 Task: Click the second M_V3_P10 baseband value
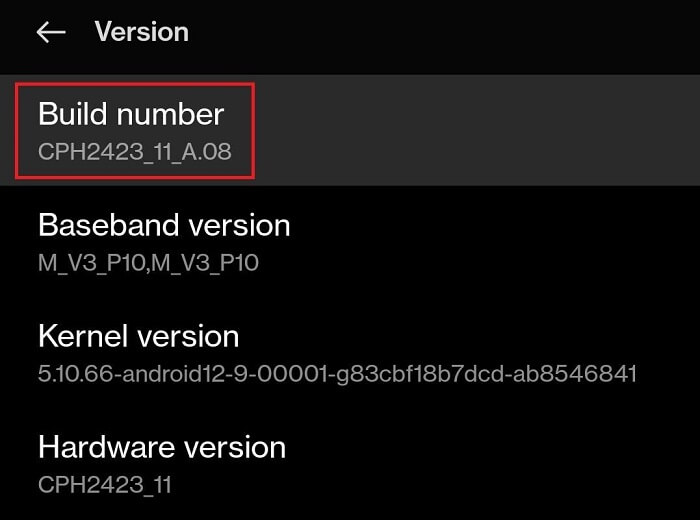tap(205, 262)
